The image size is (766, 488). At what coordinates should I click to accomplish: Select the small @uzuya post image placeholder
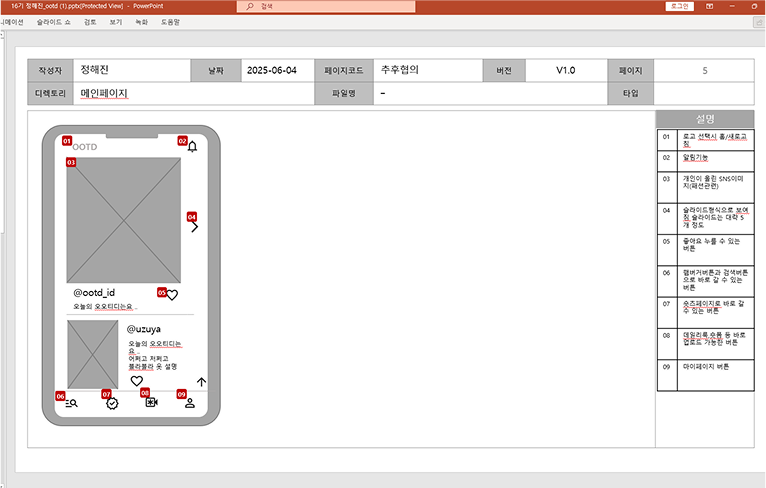point(93,353)
